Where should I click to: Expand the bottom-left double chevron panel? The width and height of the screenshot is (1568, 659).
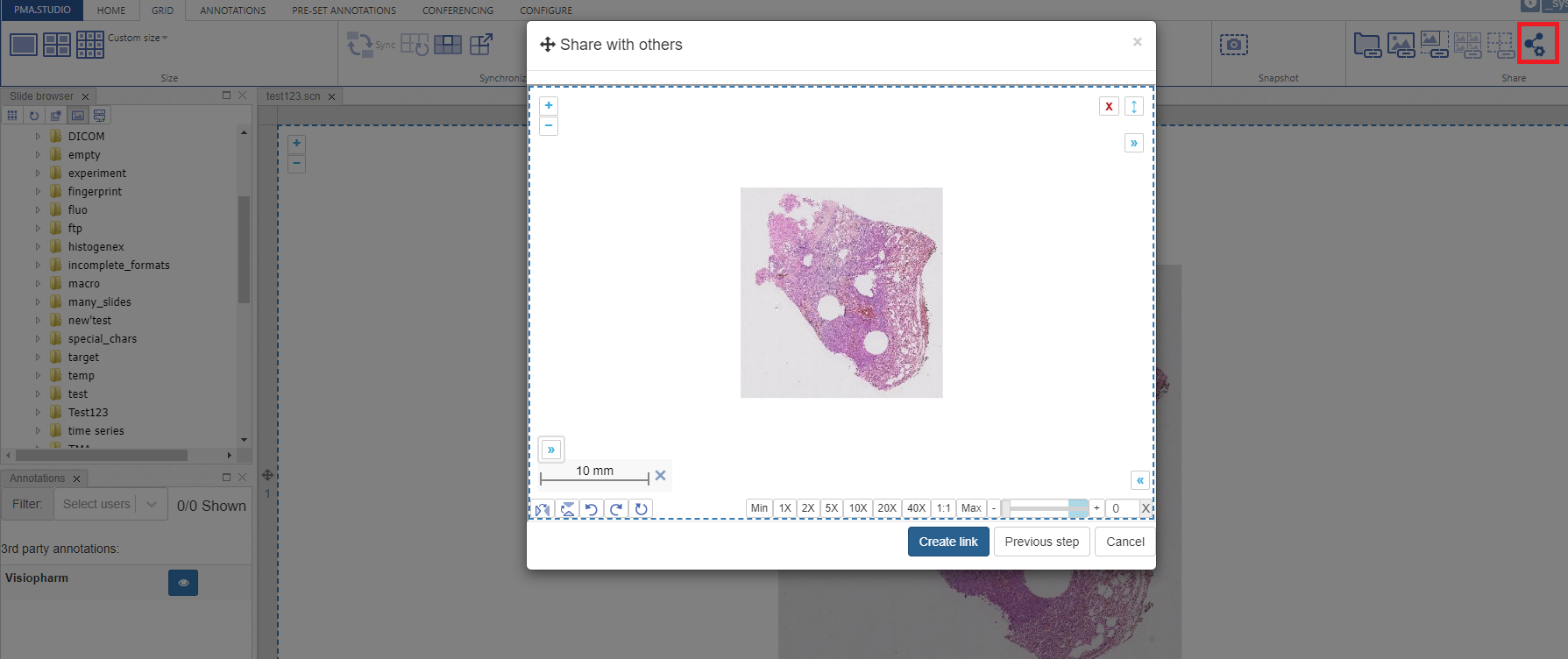551,450
